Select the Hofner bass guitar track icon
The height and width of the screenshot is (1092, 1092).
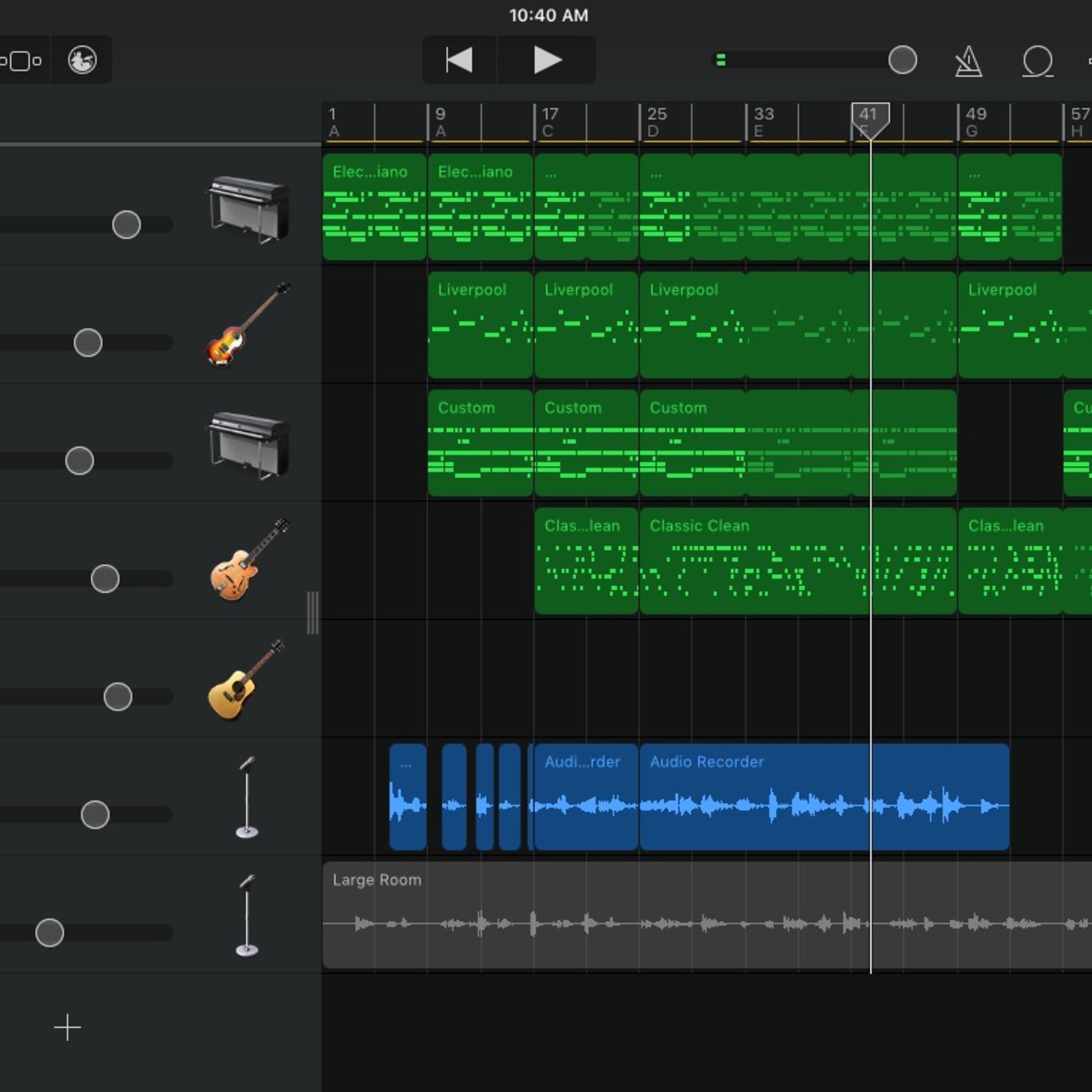tap(248, 324)
